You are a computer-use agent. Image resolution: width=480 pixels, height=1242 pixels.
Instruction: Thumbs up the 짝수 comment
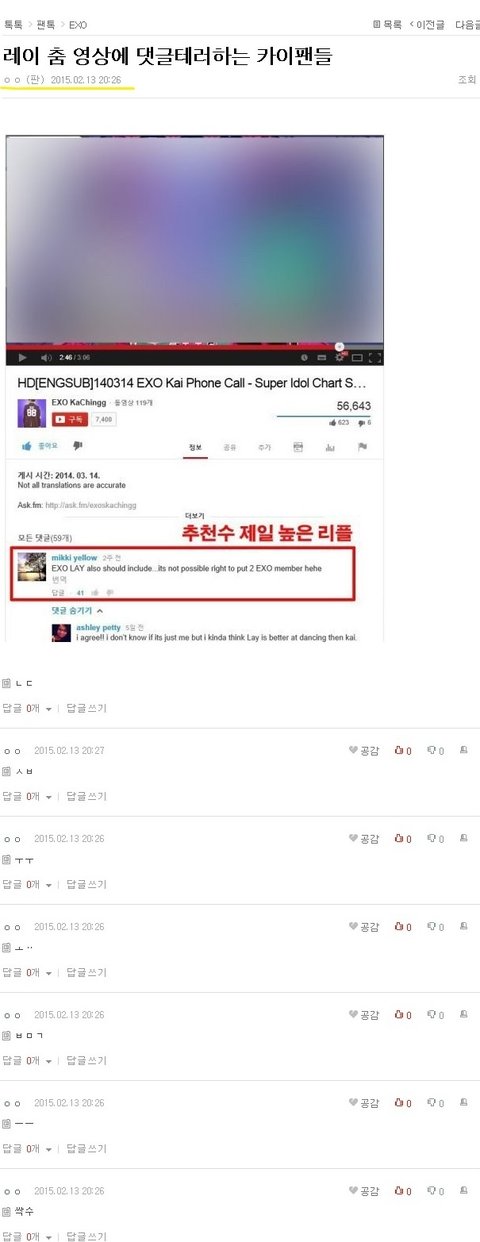404,1191
